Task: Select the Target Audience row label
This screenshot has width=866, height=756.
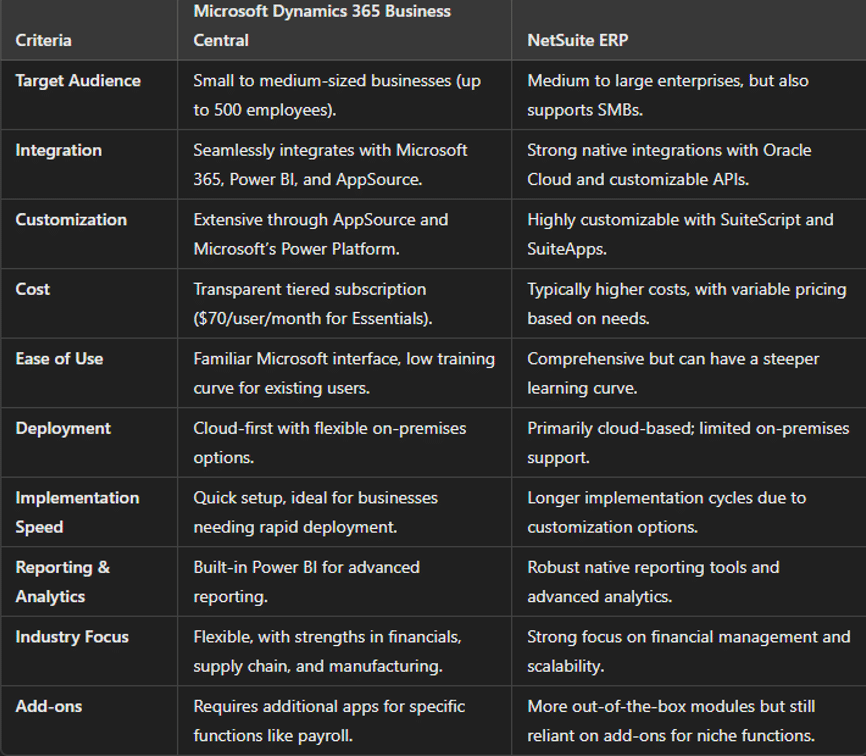Action: pyautogui.click(x=78, y=81)
